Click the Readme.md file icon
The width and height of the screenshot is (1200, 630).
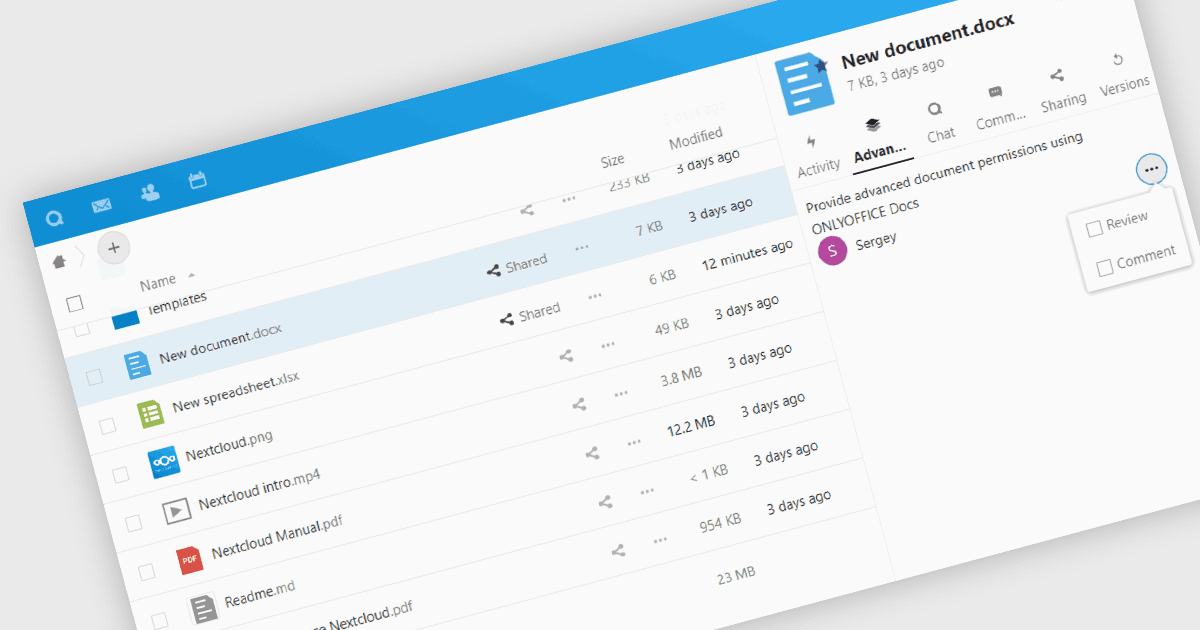(203, 607)
